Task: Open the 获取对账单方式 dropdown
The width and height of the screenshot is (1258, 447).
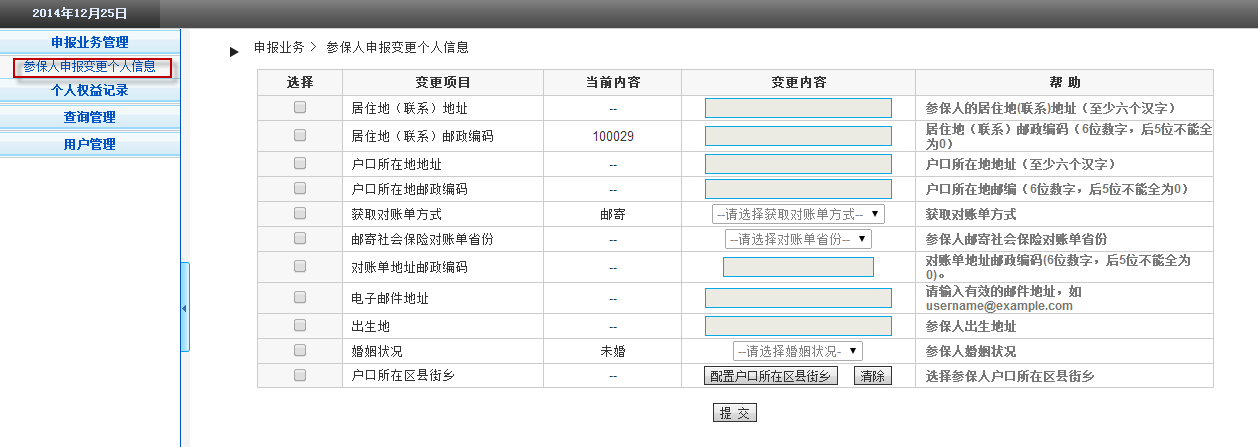Action: [797, 214]
